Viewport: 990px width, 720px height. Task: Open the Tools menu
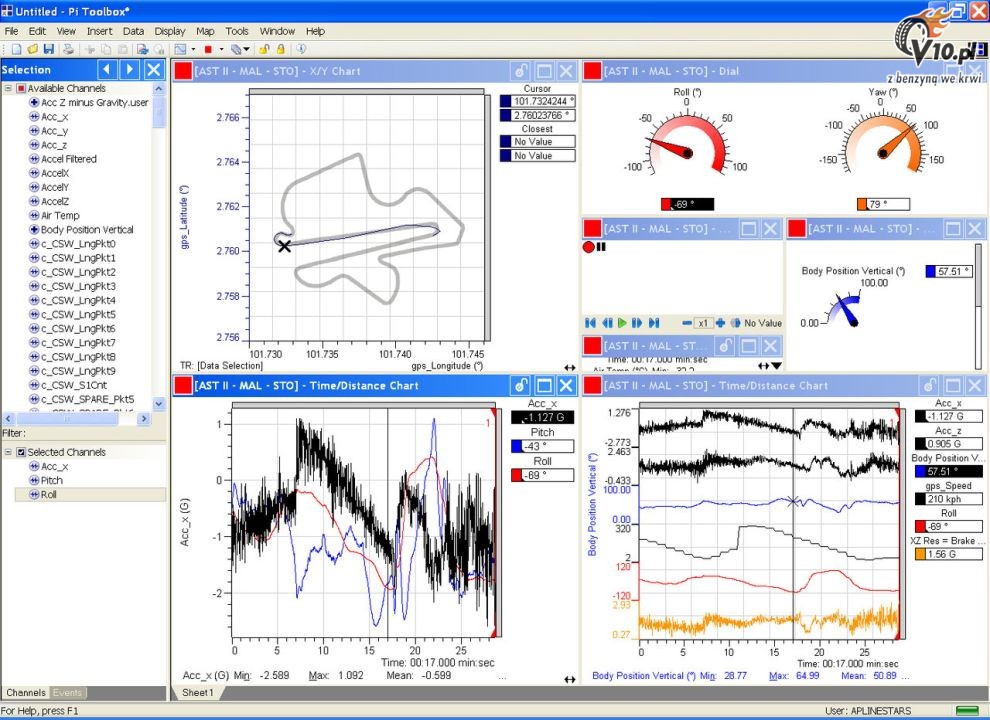point(237,31)
